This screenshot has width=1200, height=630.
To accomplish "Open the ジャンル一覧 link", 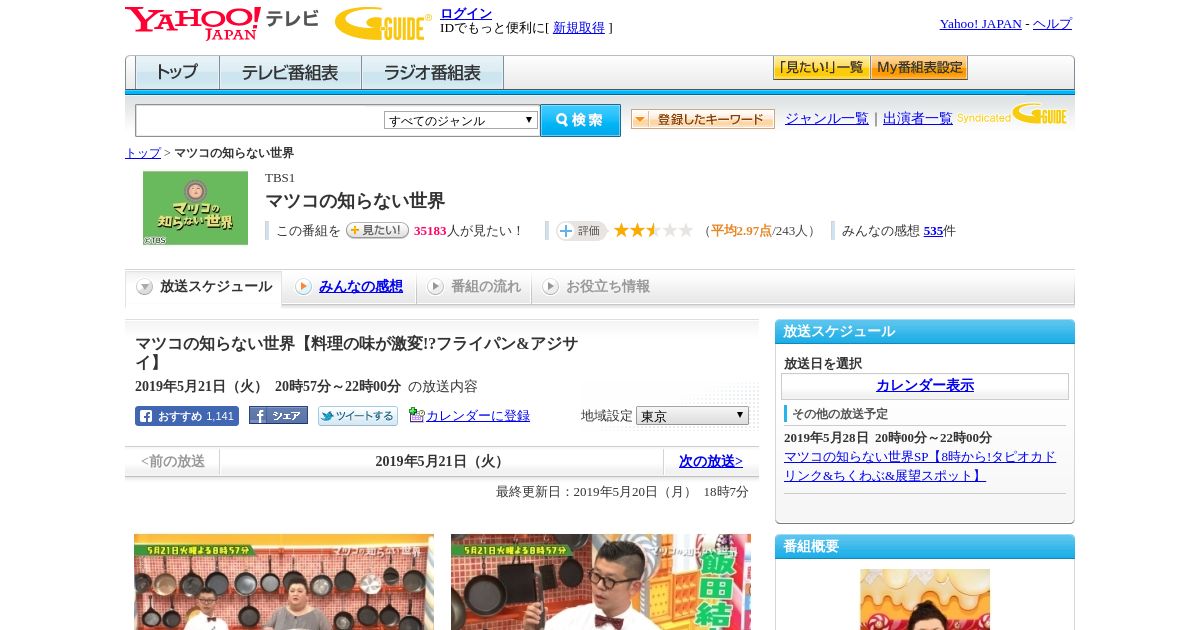I will click(x=827, y=118).
